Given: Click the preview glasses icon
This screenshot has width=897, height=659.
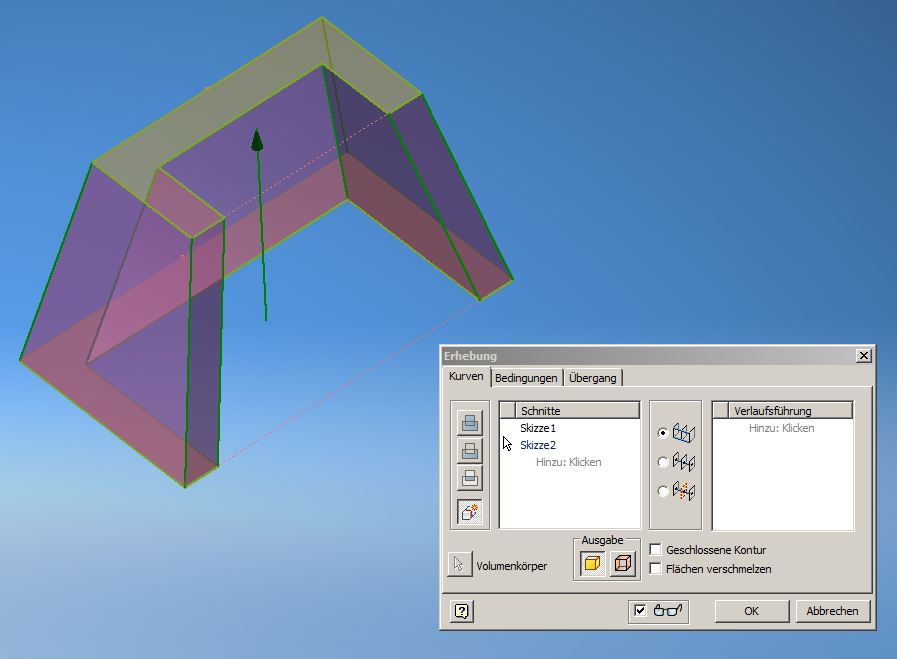Looking at the screenshot, I should point(668,610).
